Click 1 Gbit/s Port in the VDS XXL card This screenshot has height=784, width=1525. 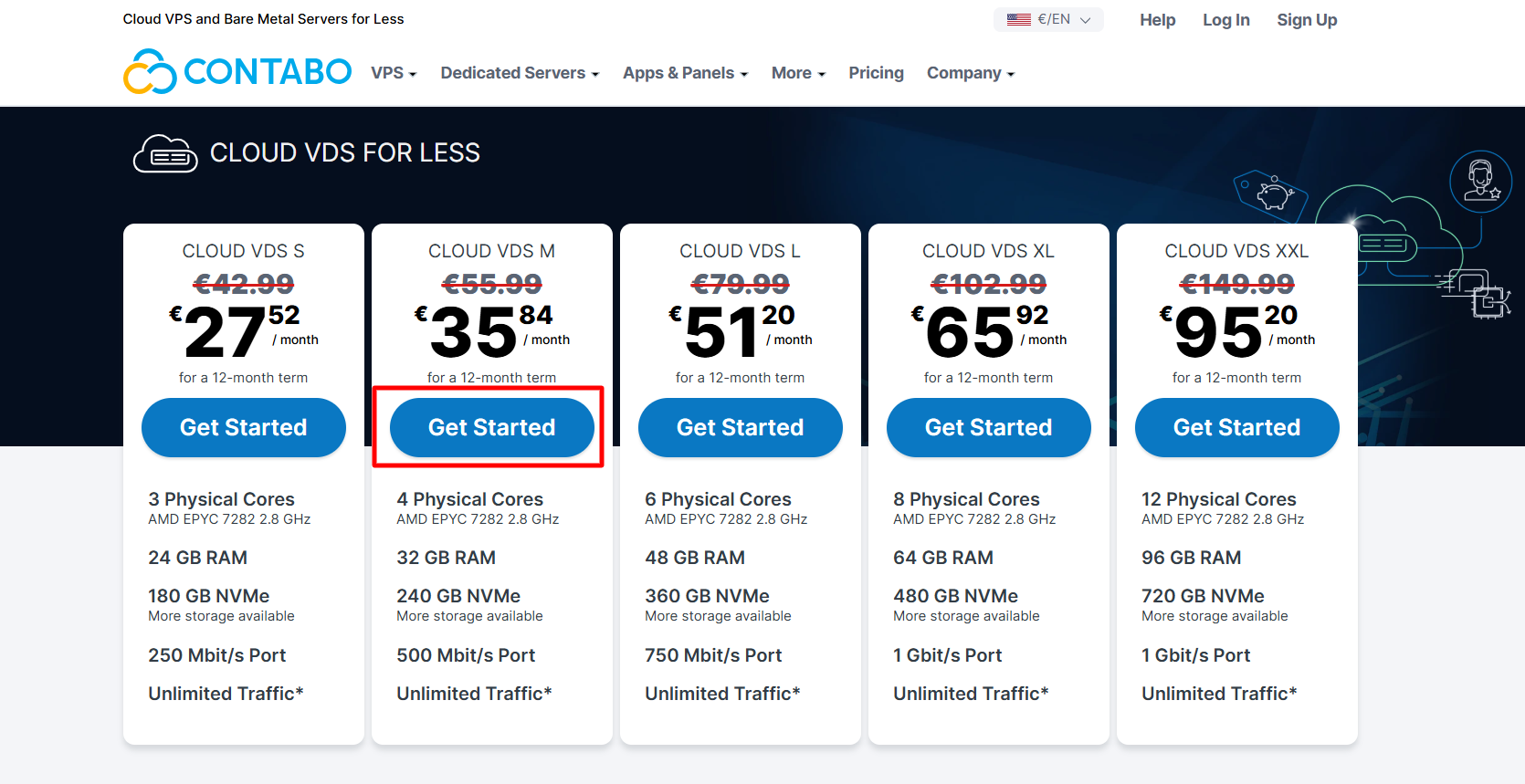[1196, 655]
